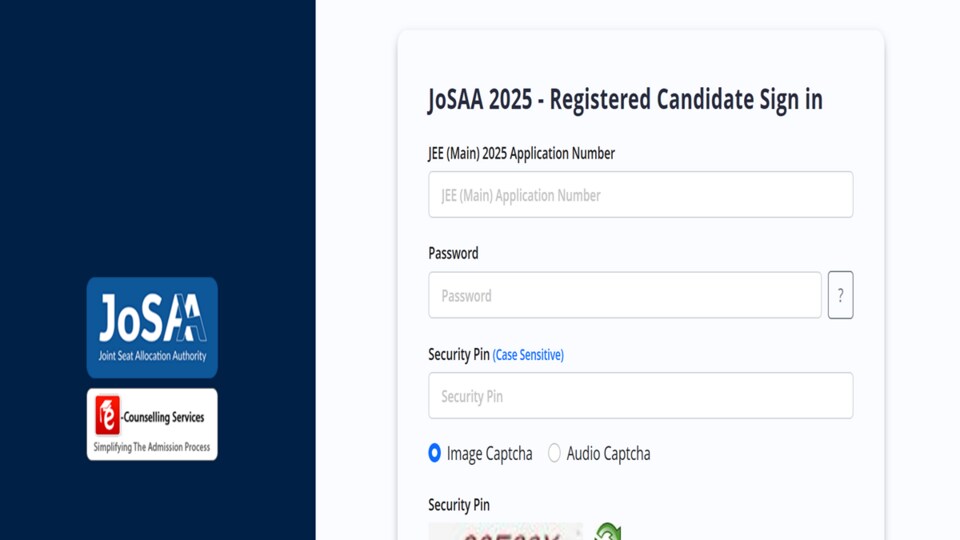Select the Image Captcha radio button
This screenshot has height=540, width=960.
435,453
